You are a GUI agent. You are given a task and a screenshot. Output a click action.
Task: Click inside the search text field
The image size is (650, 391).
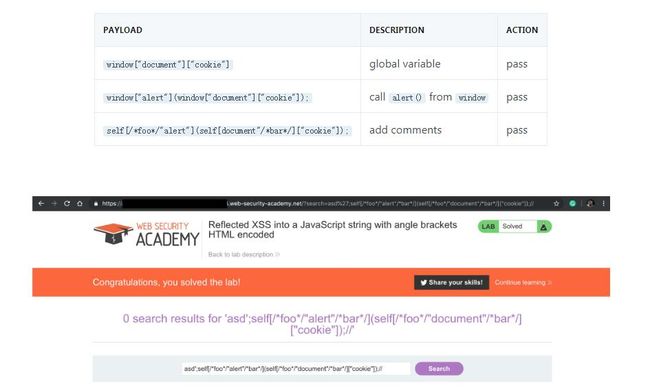(x=296, y=369)
